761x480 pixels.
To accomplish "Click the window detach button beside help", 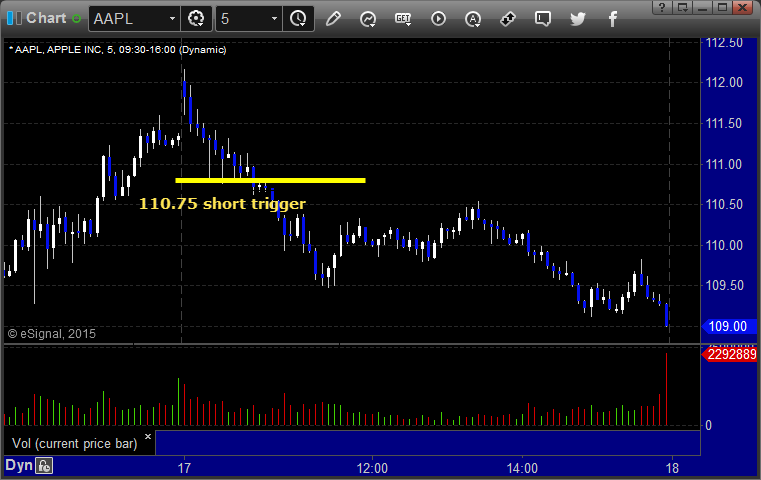I will 682,7.
